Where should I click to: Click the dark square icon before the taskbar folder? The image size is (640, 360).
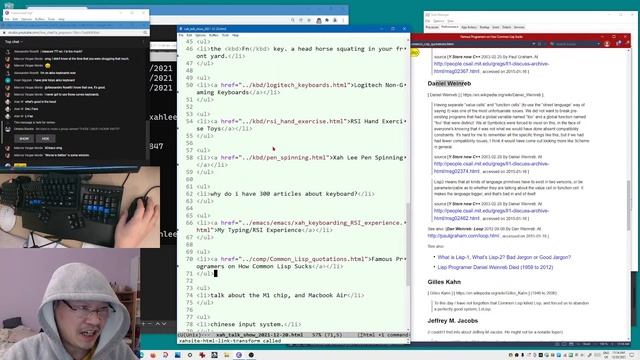(214, 355)
